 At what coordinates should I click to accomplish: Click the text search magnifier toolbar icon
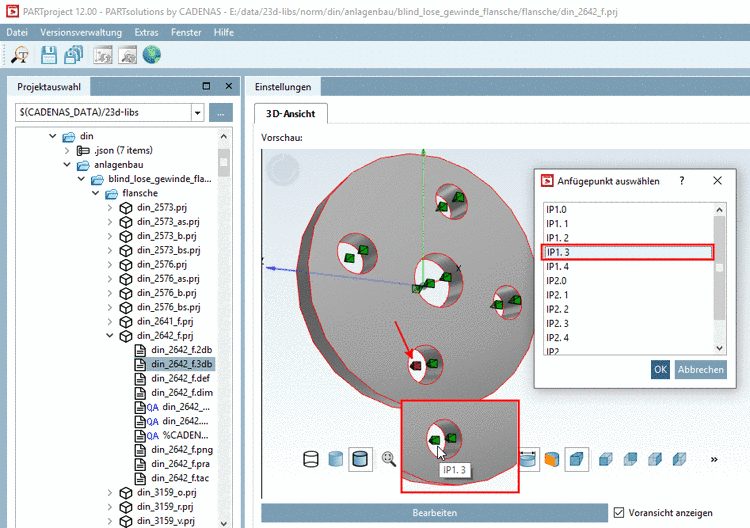(x=20, y=55)
